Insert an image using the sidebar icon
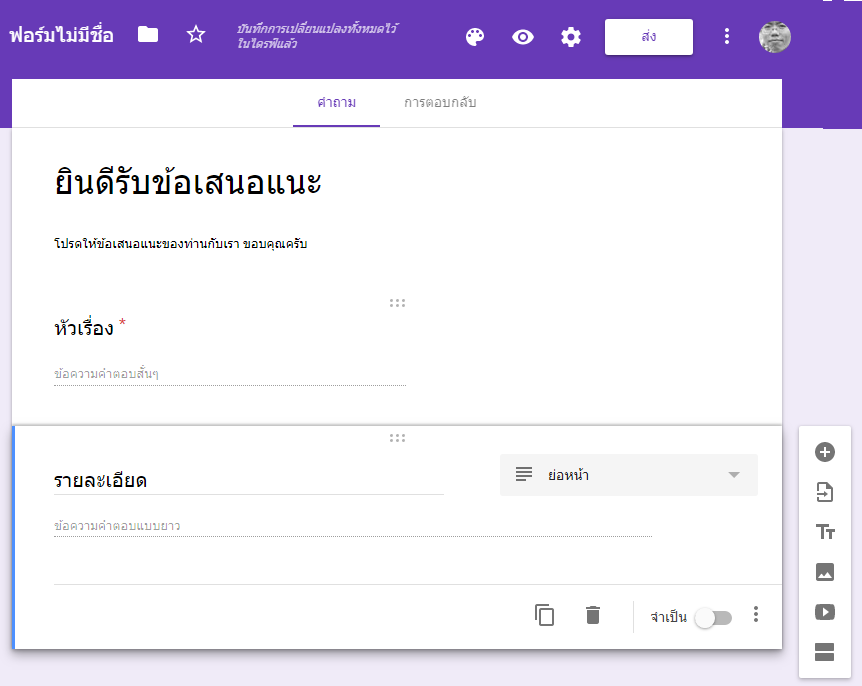 coord(825,572)
